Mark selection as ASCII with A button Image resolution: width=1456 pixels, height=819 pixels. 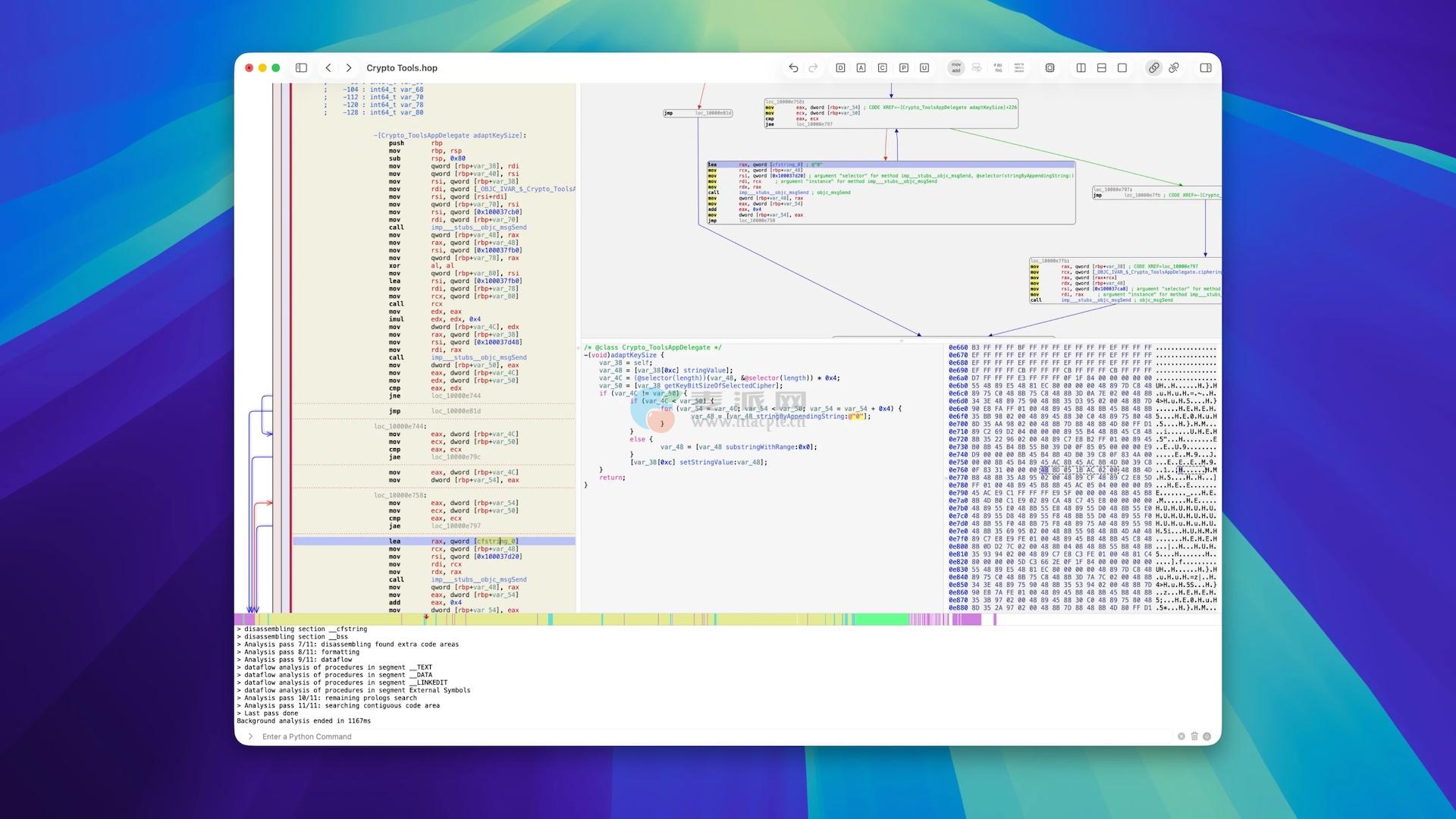click(x=861, y=68)
